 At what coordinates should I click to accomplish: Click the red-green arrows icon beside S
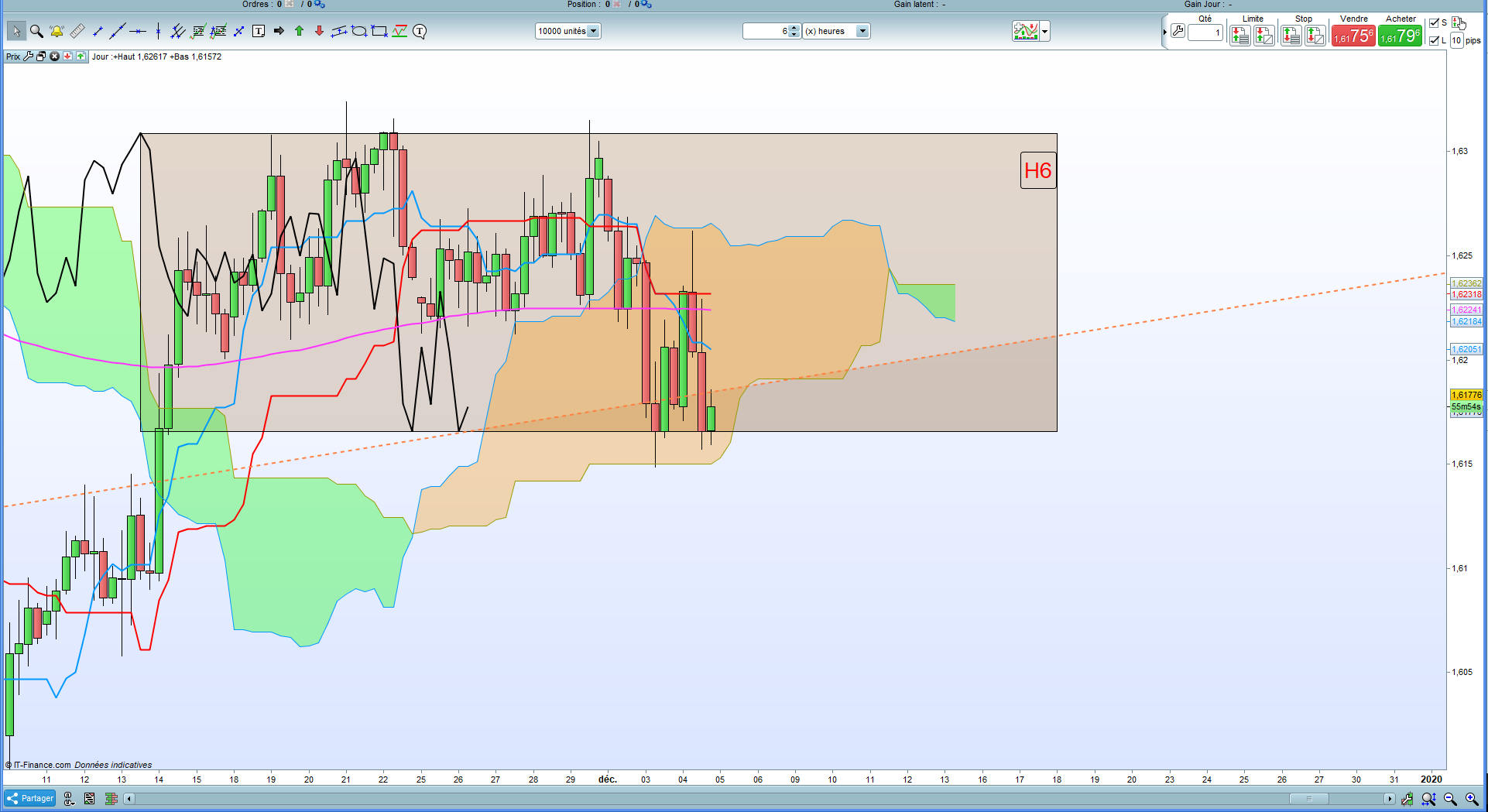1459,22
